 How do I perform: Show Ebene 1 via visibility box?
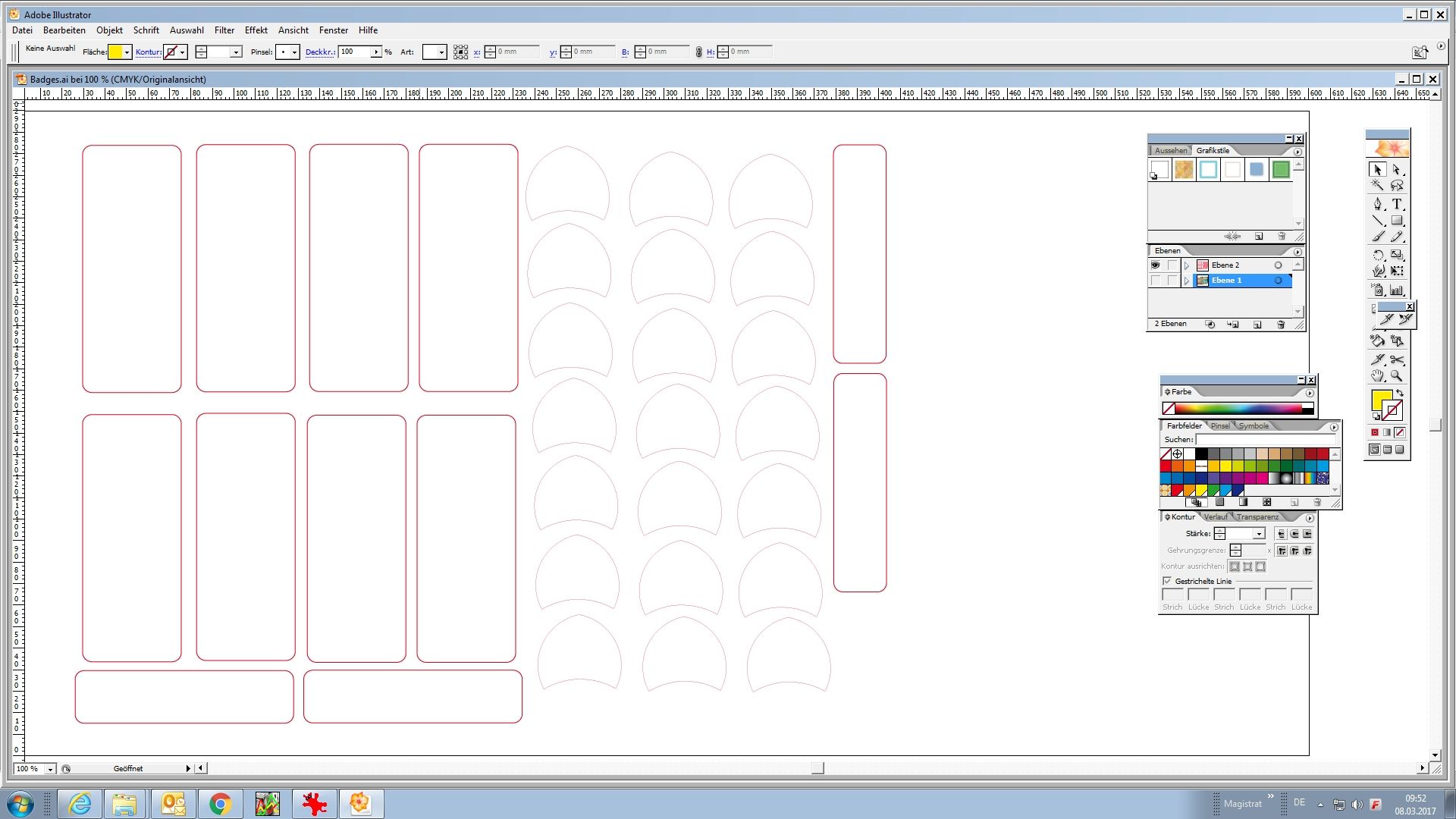[x=1155, y=281]
